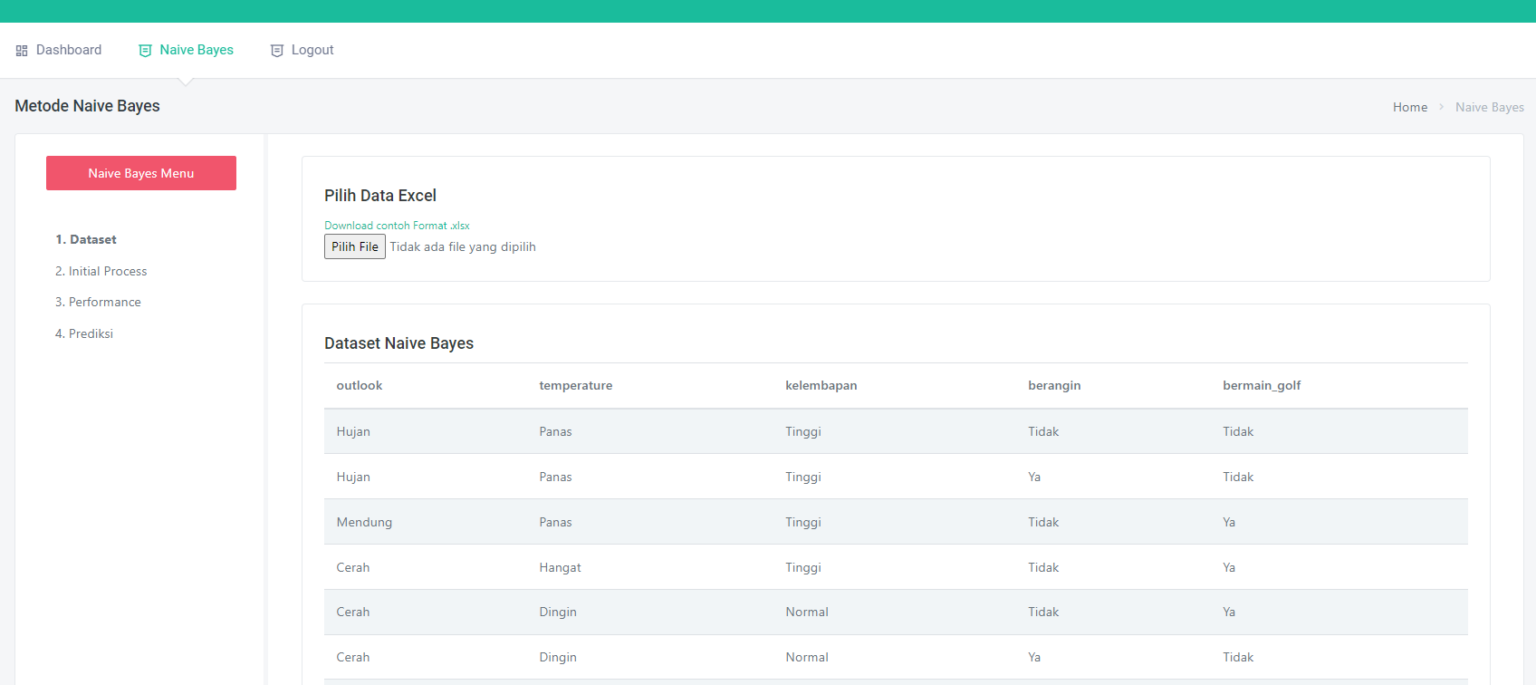
Task: Click bermain_golf Ya in the Hangat row
Action: point(1229,567)
